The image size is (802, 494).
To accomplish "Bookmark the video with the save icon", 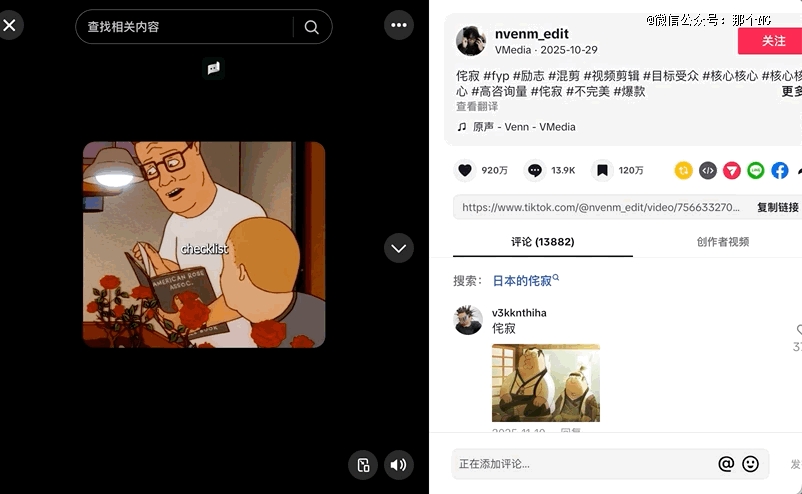I will click(x=603, y=170).
